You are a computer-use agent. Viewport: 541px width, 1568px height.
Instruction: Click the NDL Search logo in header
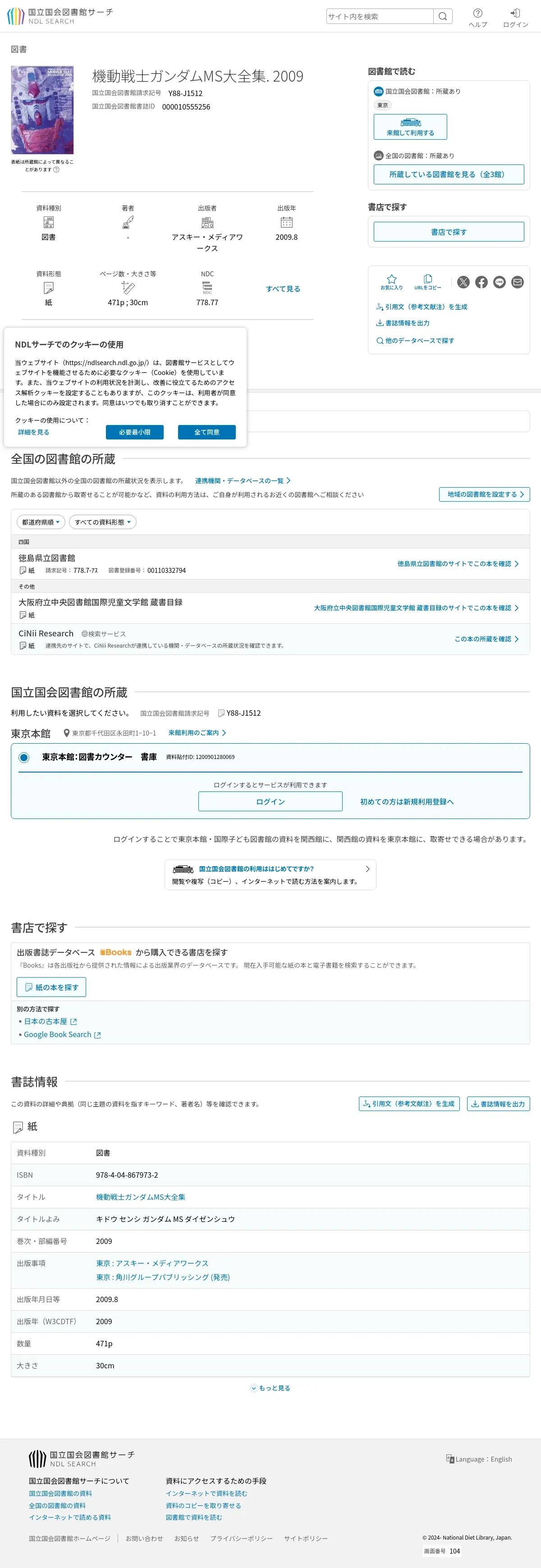coord(60,16)
